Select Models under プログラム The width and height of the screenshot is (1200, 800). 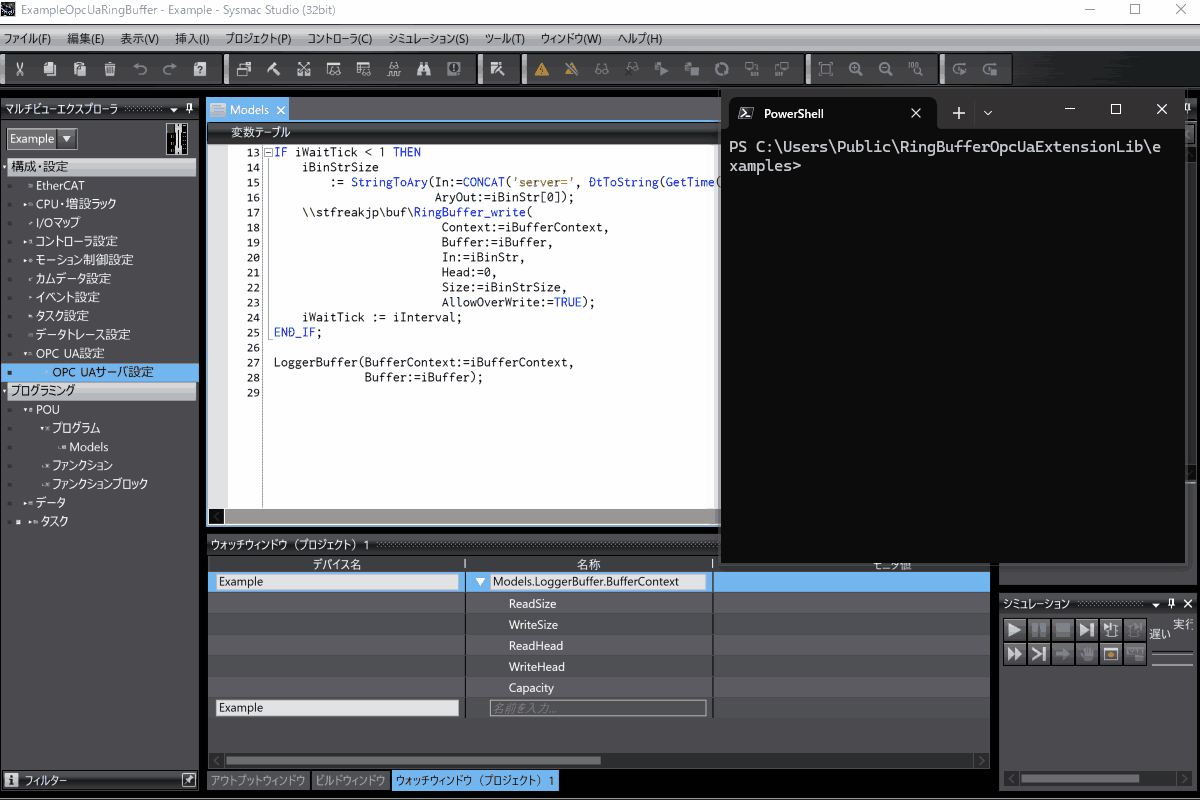(89, 447)
